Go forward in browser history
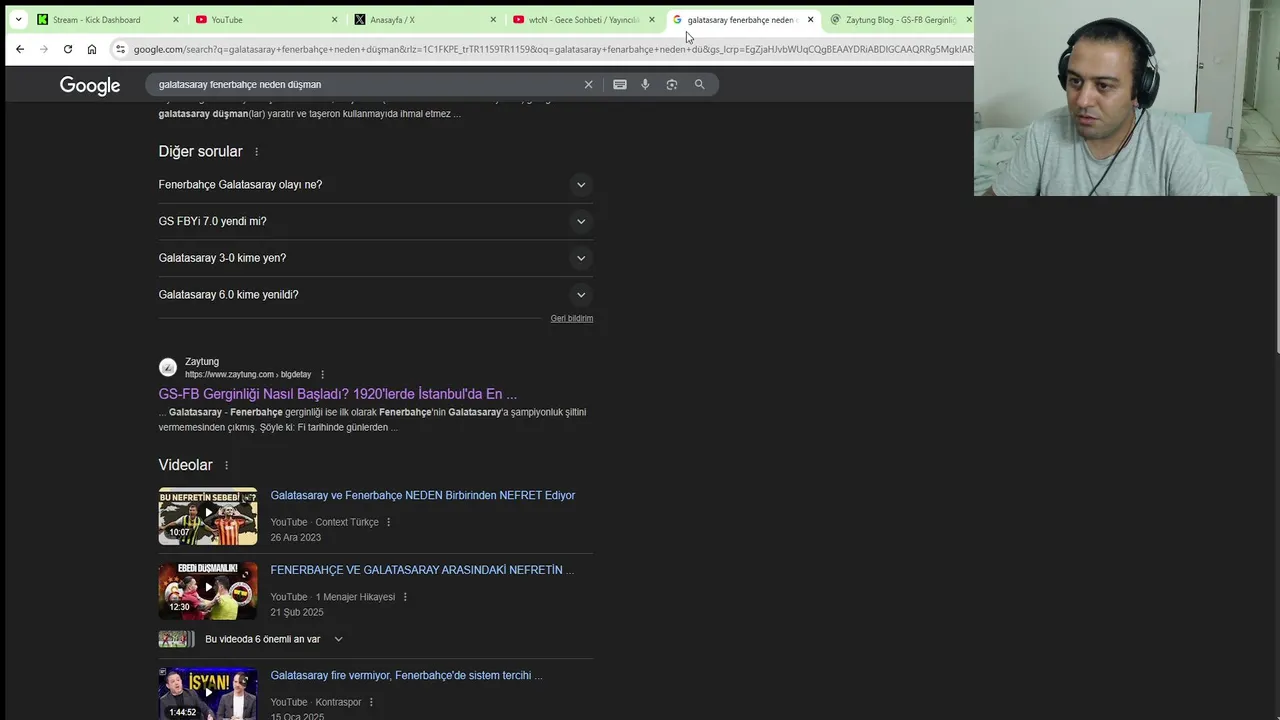1280x720 pixels. click(44, 49)
